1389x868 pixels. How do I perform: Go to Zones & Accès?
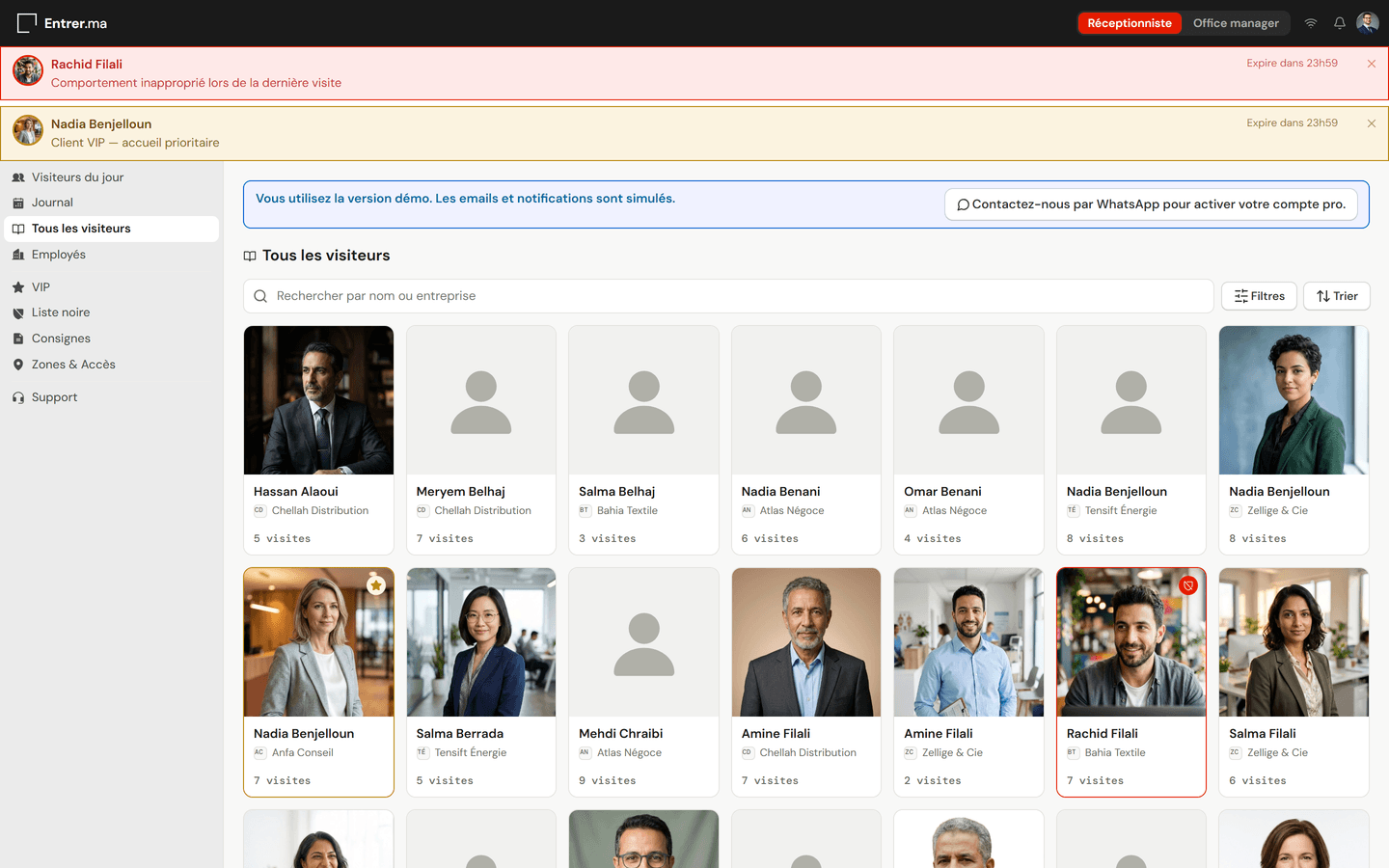112,365
